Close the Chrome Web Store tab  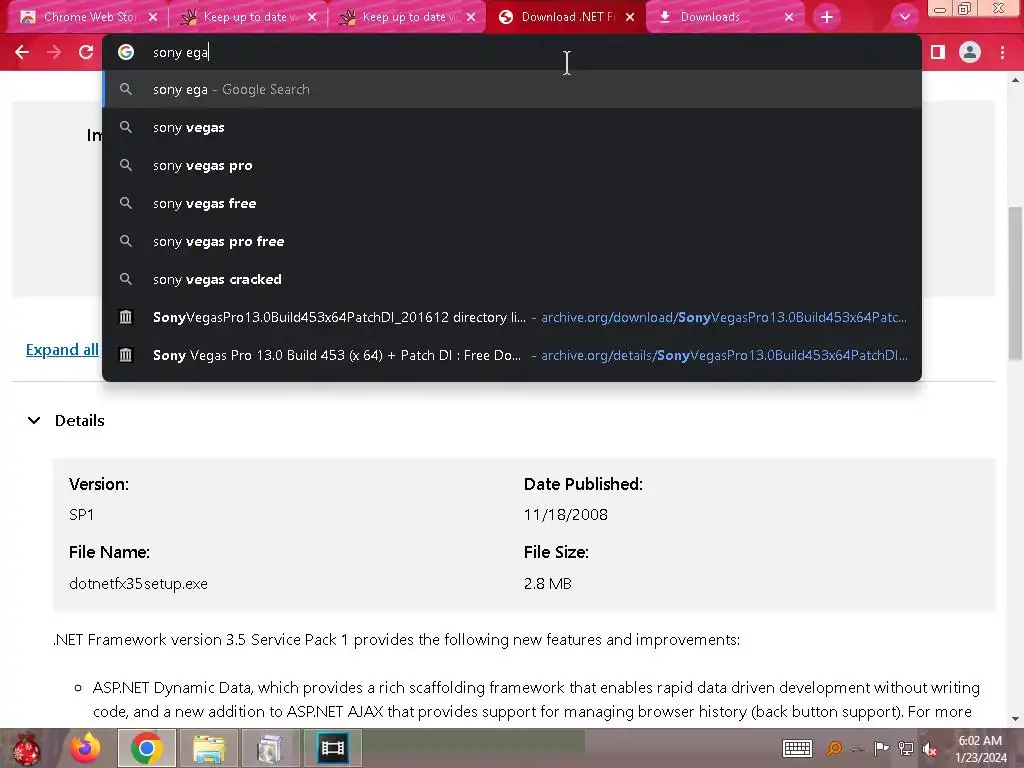(x=153, y=17)
